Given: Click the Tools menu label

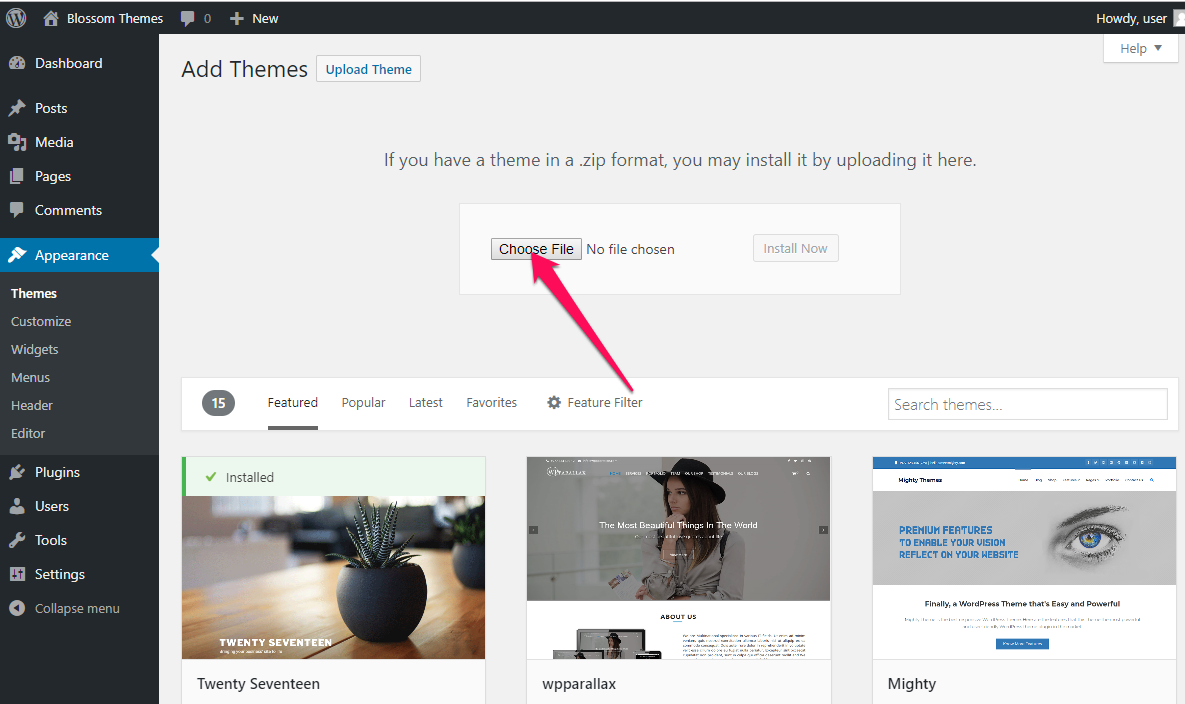Looking at the screenshot, I should 51,540.
